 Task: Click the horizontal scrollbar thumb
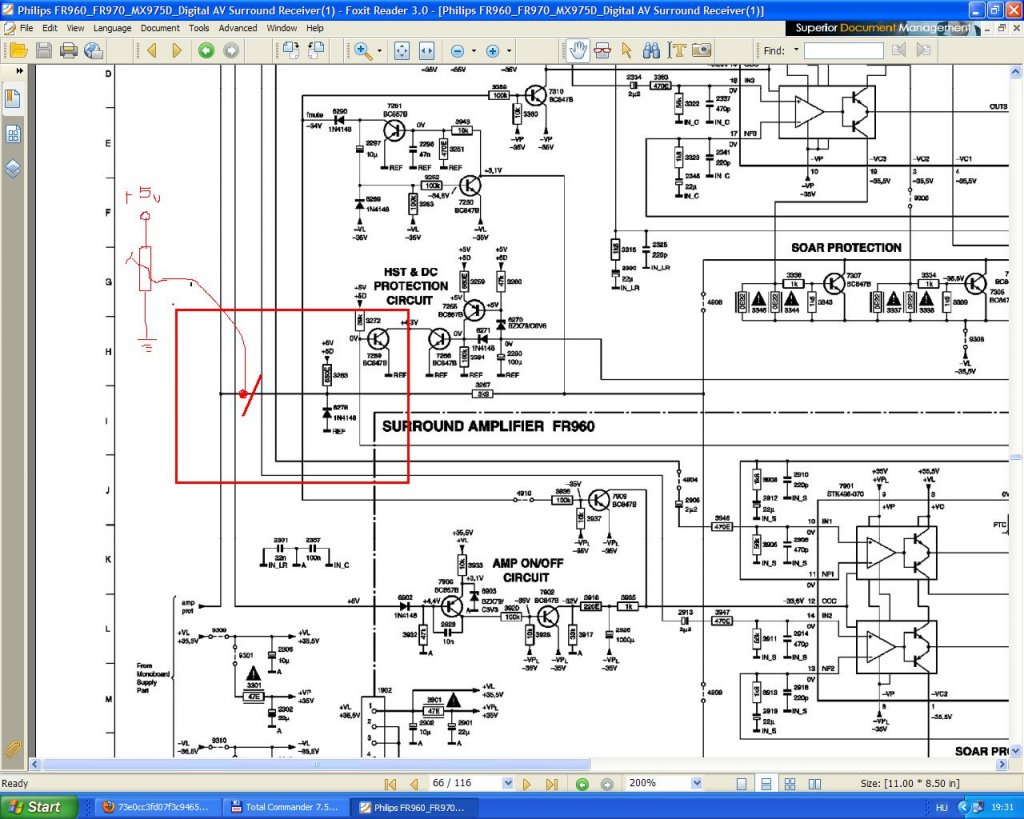(x=317, y=764)
